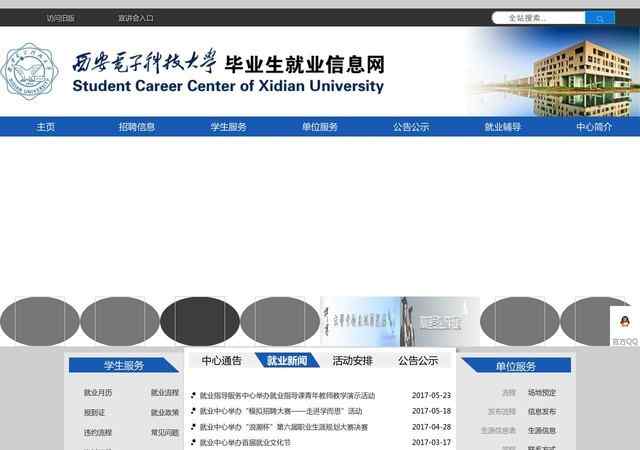
Task: Open the 违约流程 student service link
Action: point(98,432)
